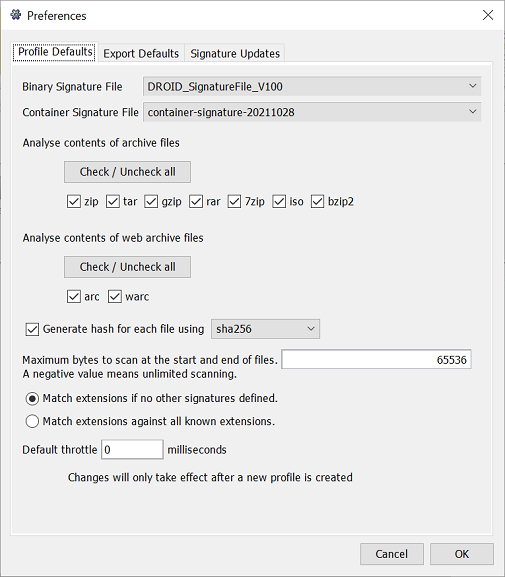Disable iso archive analysis
The height and width of the screenshot is (577, 505).
(x=279, y=202)
